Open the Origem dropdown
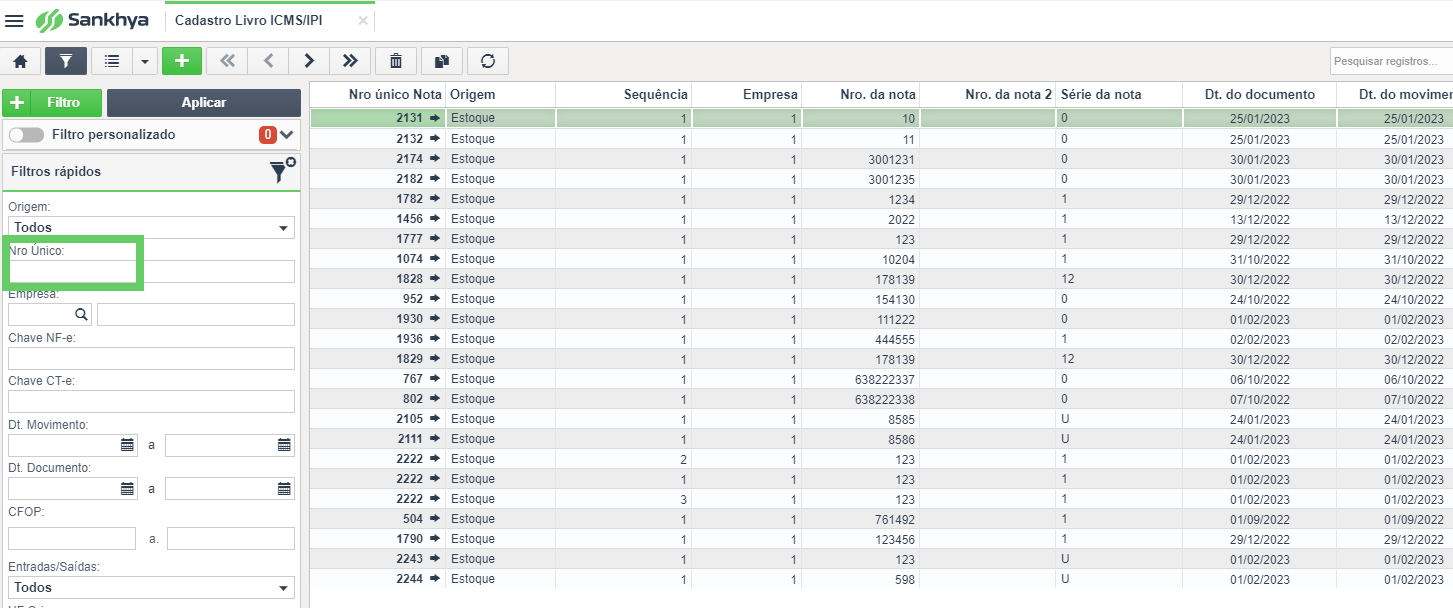Image resolution: width=1453 pixels, height=608 pixels. coord(151,227)
